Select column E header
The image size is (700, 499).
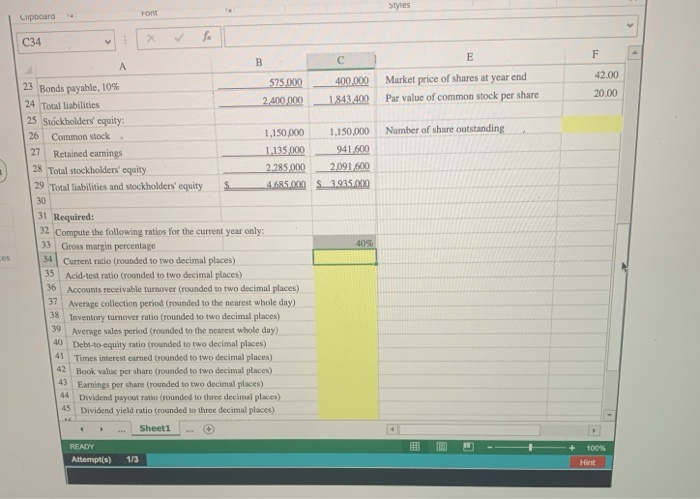(470, 57)
